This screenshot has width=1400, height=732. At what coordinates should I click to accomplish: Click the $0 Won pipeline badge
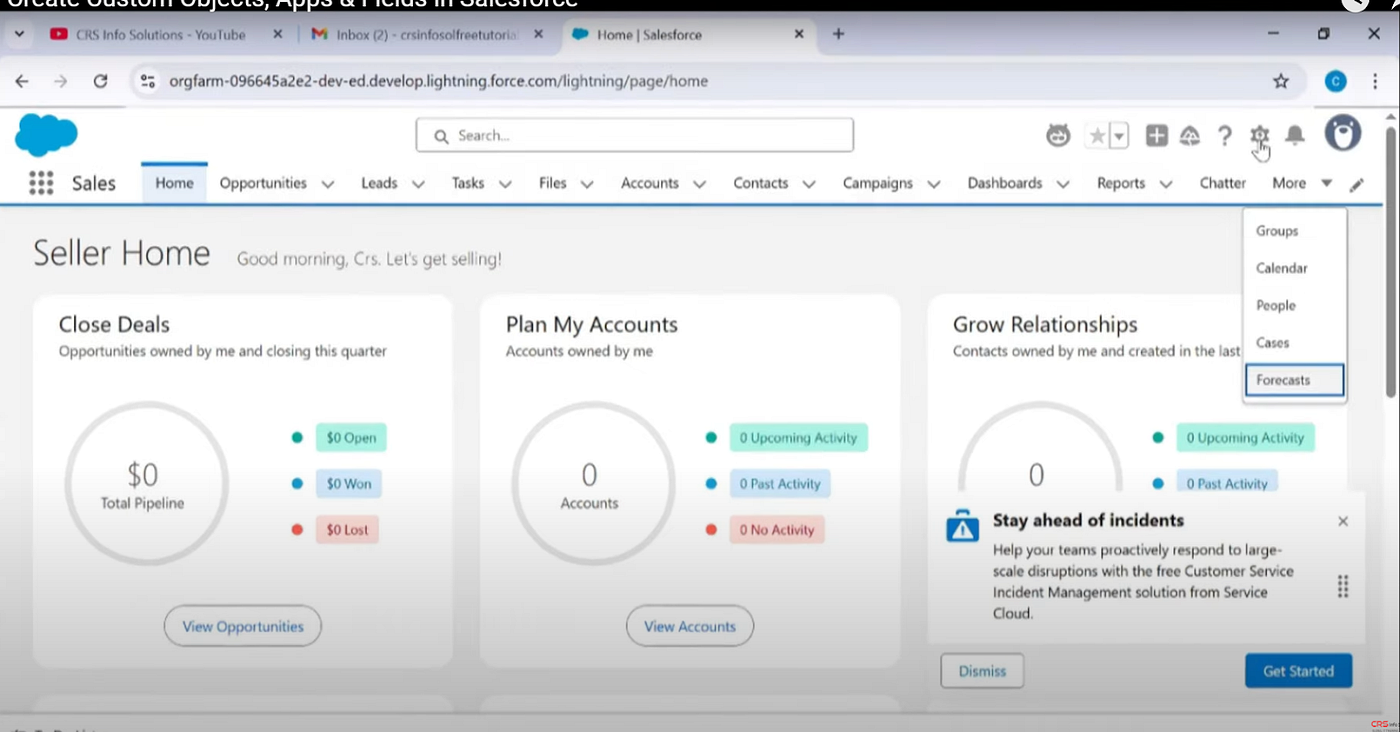[348, 483]
